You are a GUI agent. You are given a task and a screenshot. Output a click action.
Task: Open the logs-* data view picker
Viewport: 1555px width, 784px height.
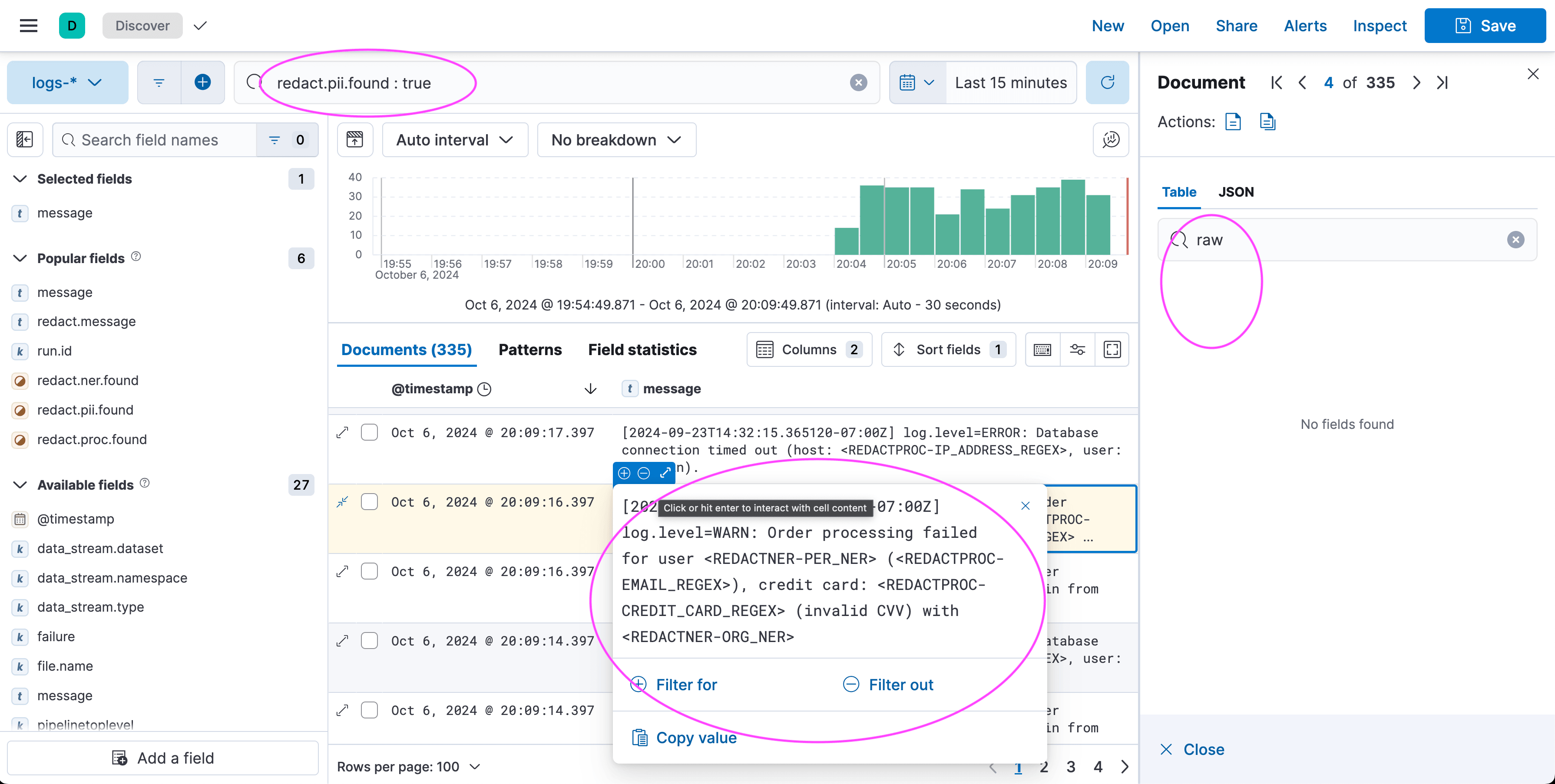(x=67, y=82)
